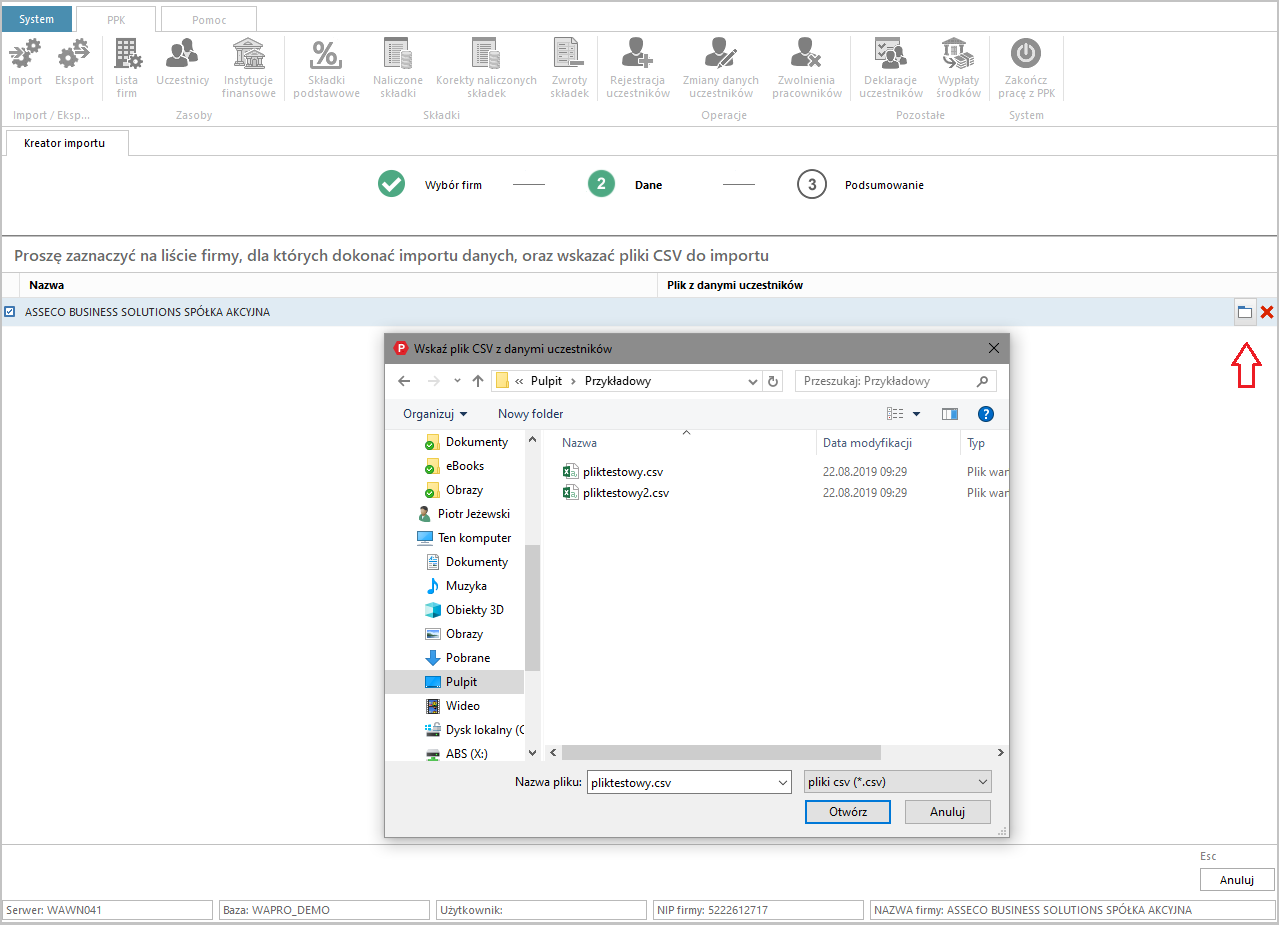Open Instytucje finansowe ribbon icon
Screen dimensions: 1279x925
[x=248, y=68]
